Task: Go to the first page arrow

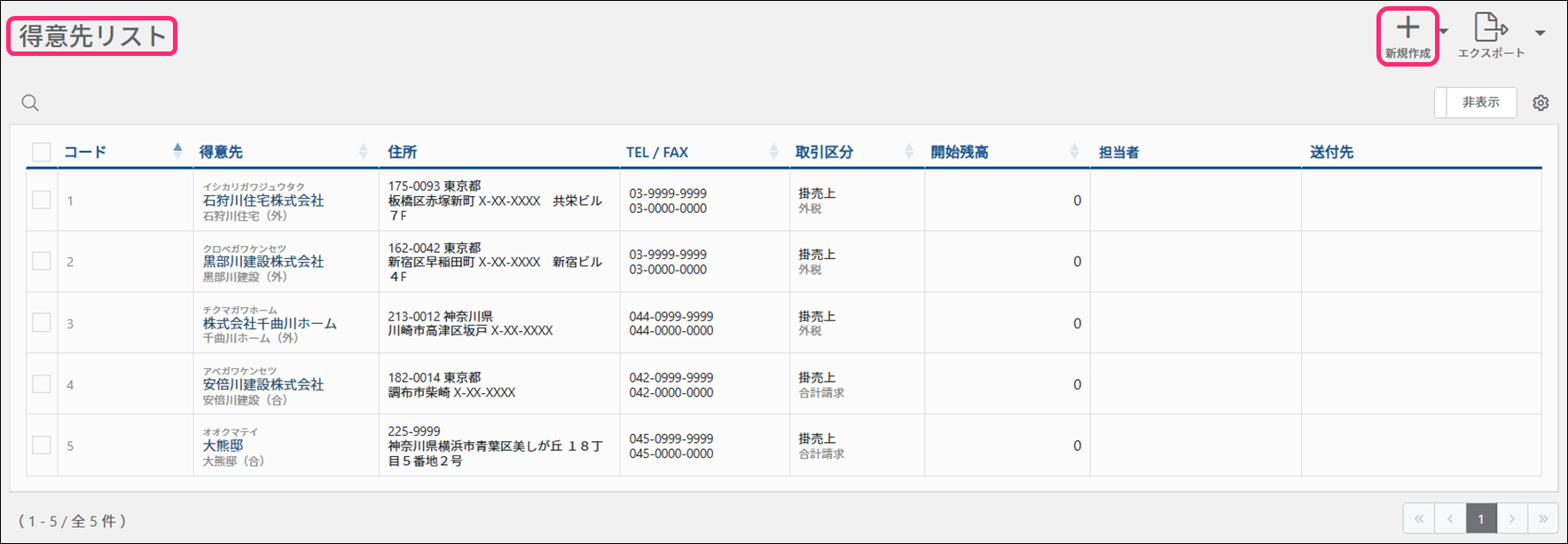Action: 1419,518
